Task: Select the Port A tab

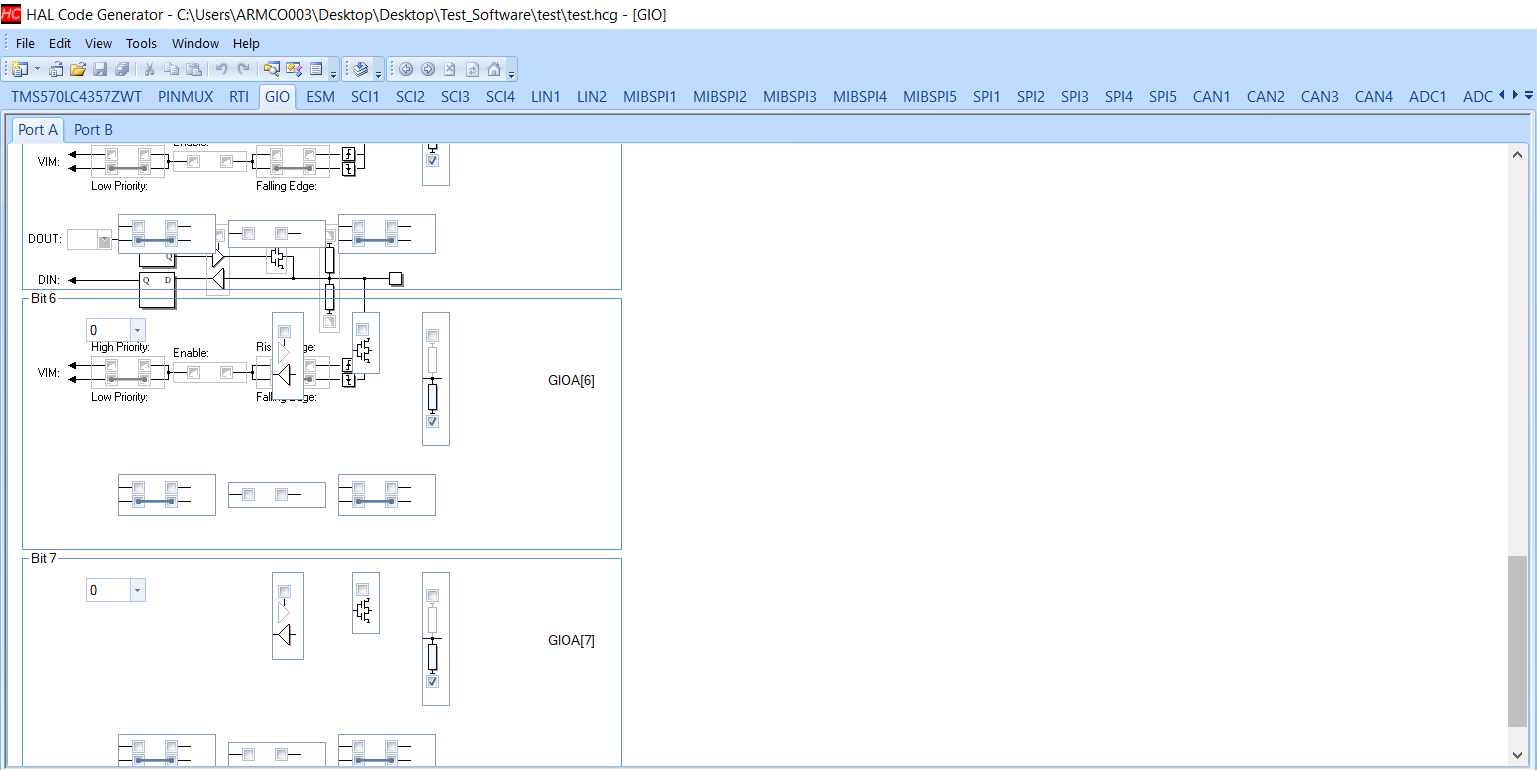Action: tap(38, 129)
